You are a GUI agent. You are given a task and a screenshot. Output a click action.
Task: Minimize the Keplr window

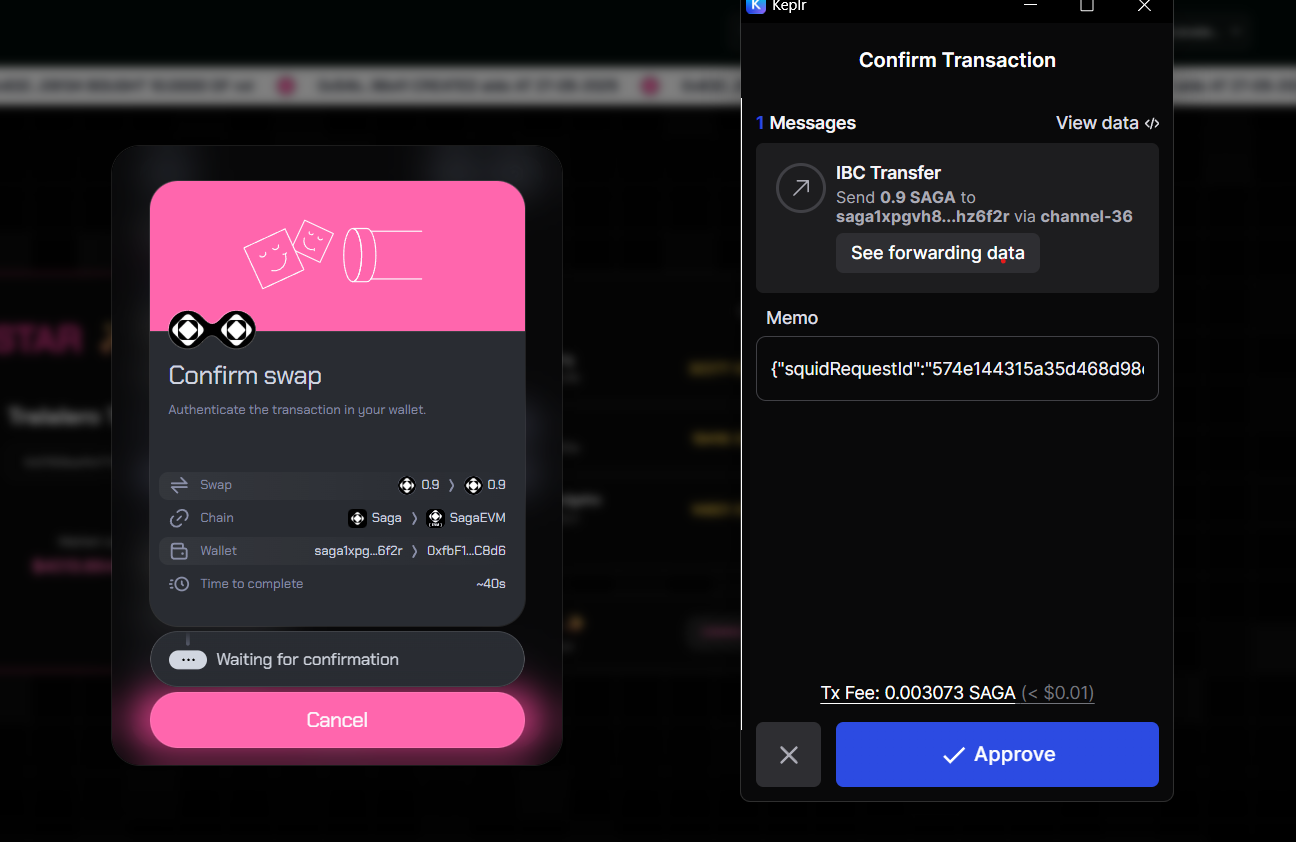click(1029, 5)
